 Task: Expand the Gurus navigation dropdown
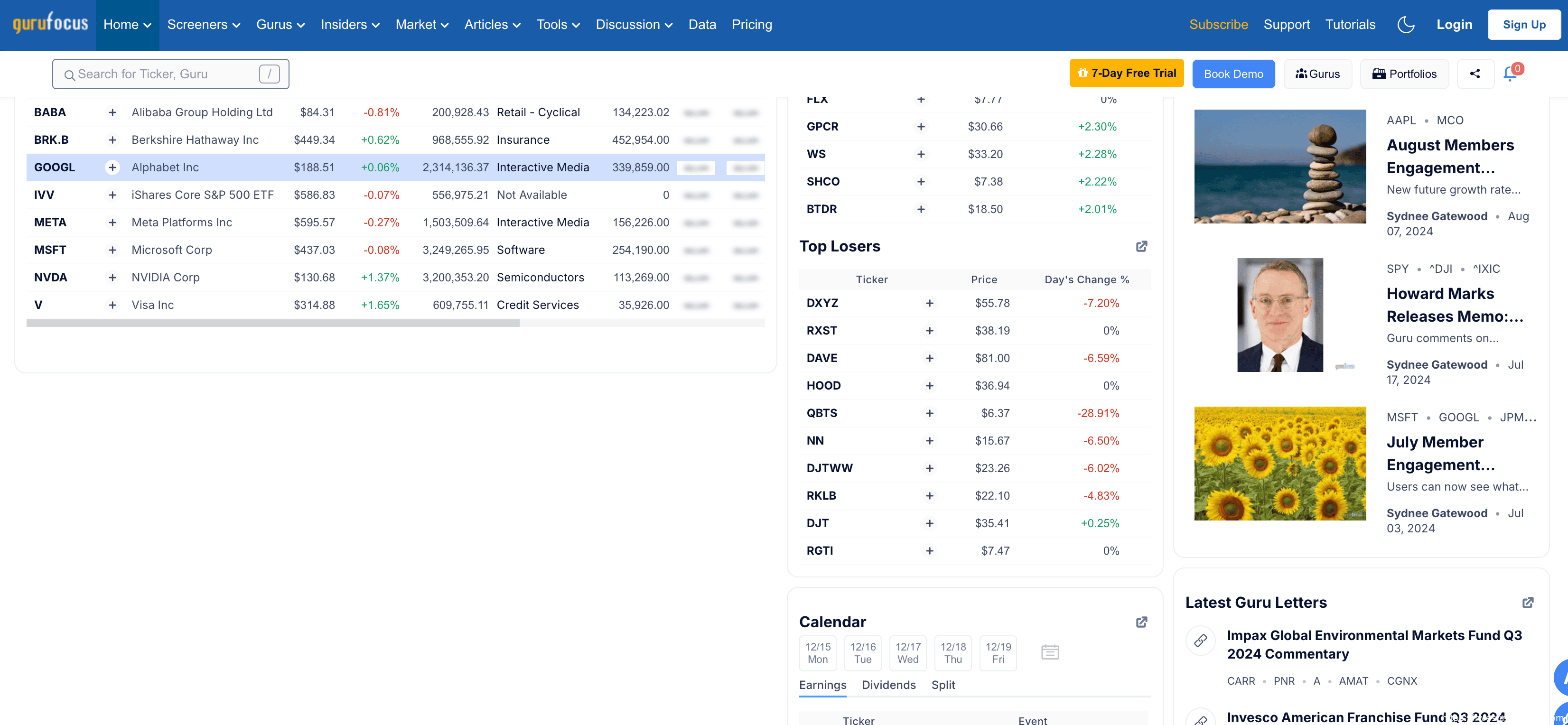(280, 24)
